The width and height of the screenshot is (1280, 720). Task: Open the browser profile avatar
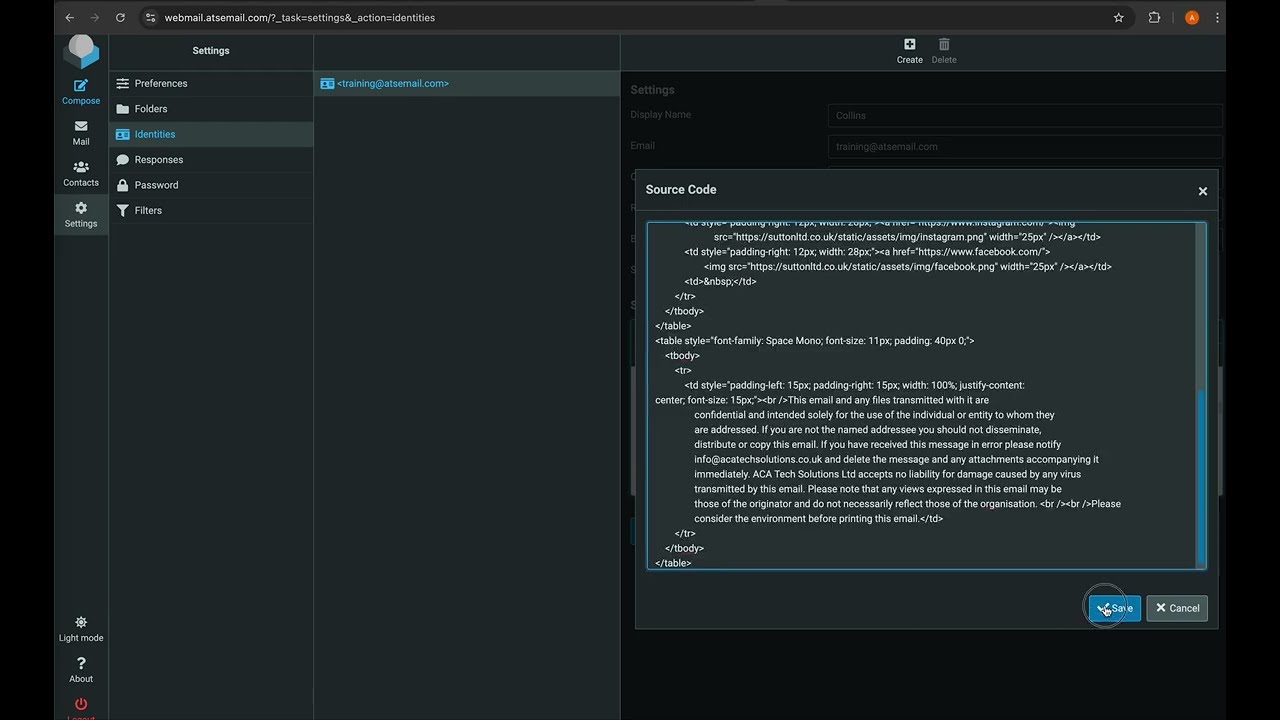point(1191,17)
